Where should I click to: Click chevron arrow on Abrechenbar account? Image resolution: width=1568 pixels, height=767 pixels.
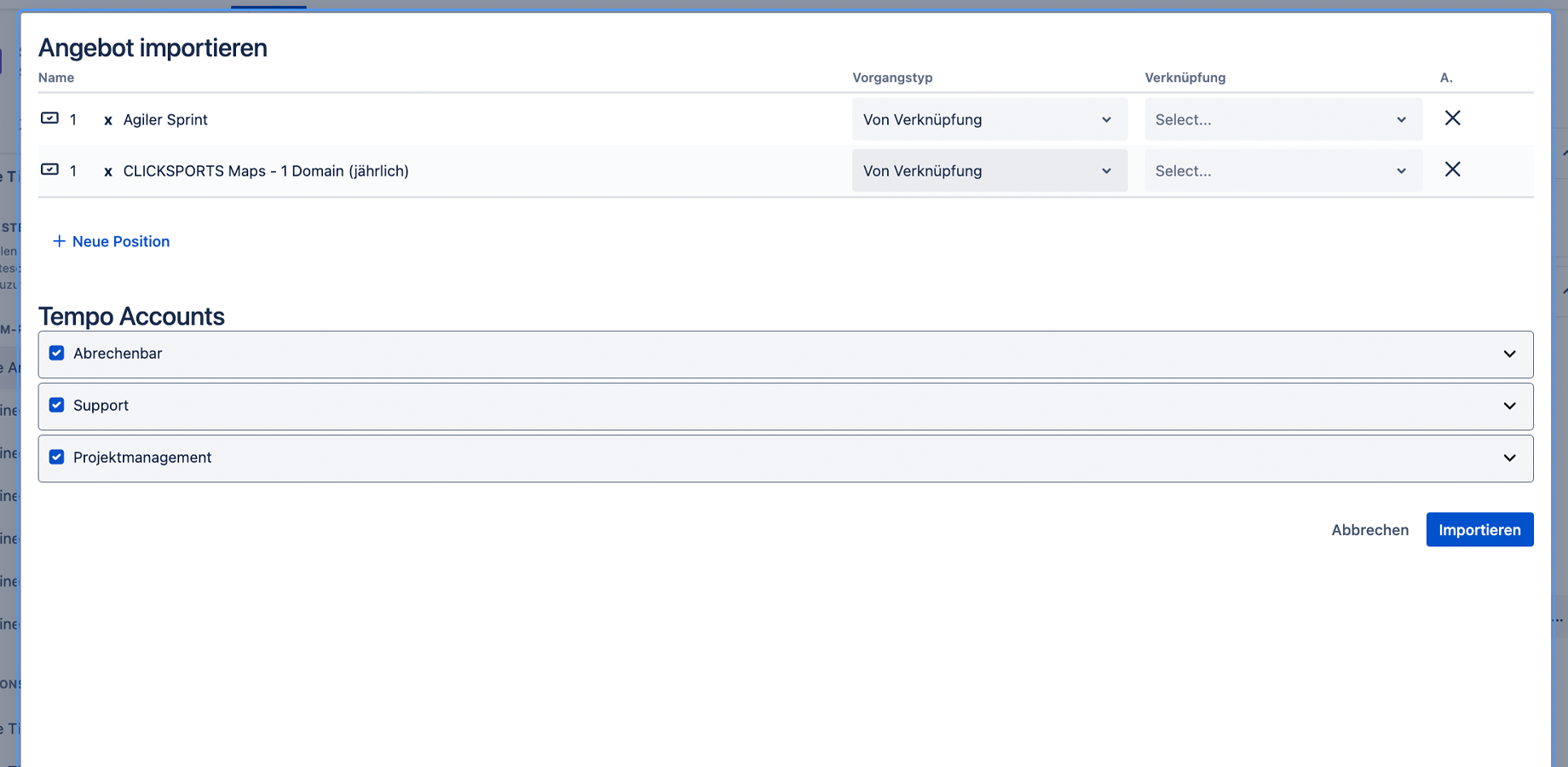click(1509, 354)
